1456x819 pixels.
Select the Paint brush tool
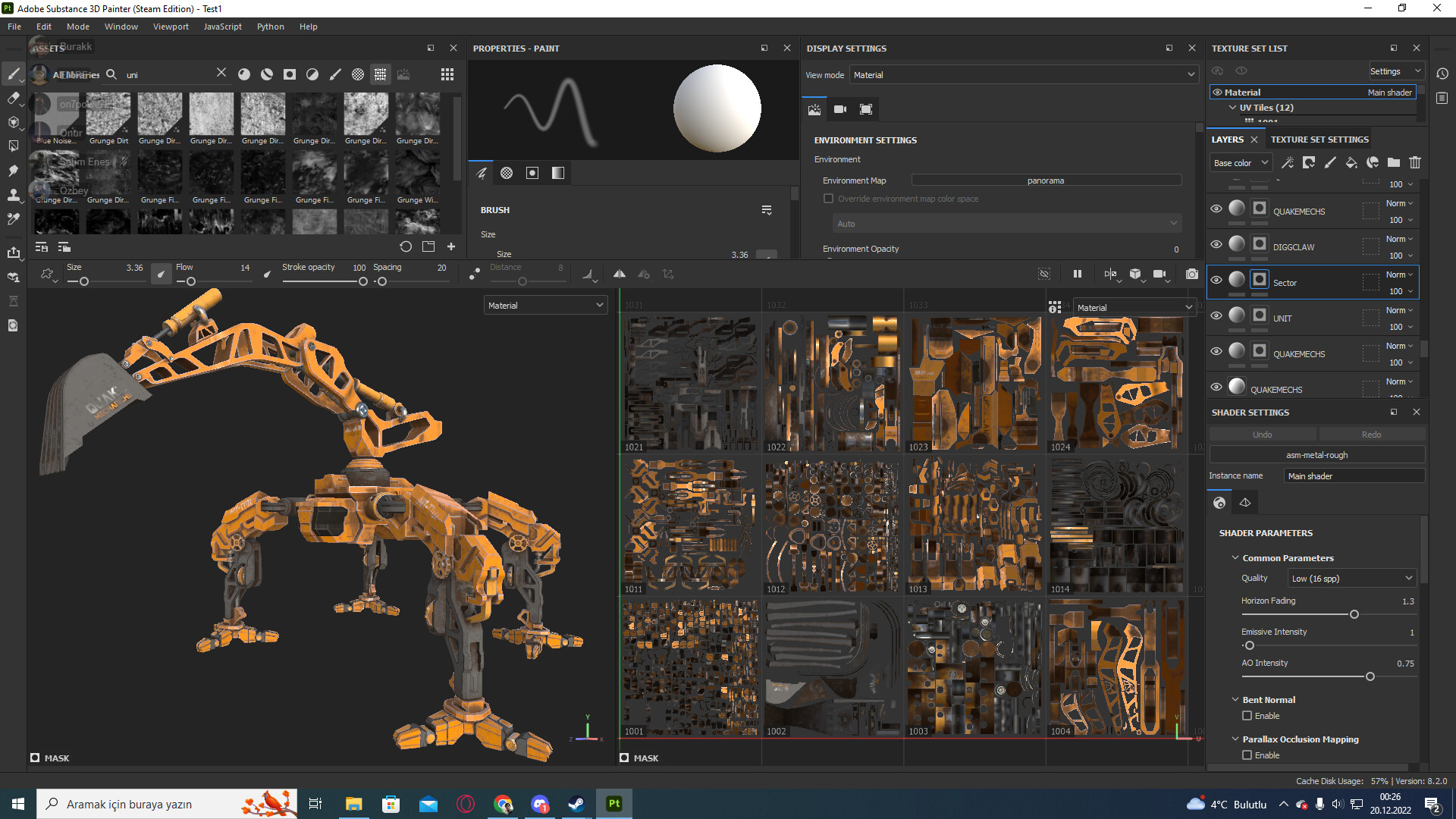click(x=14, y=74)
